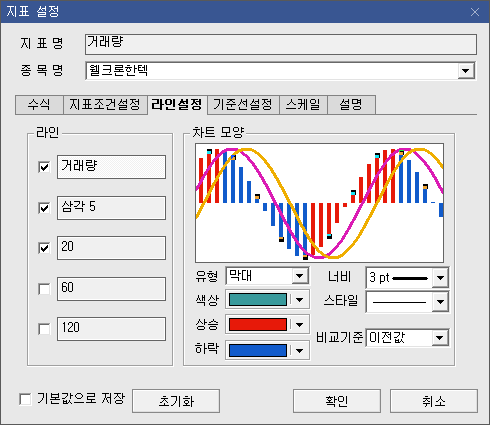Cancel with the 취소 button

(x=434, y=401)
